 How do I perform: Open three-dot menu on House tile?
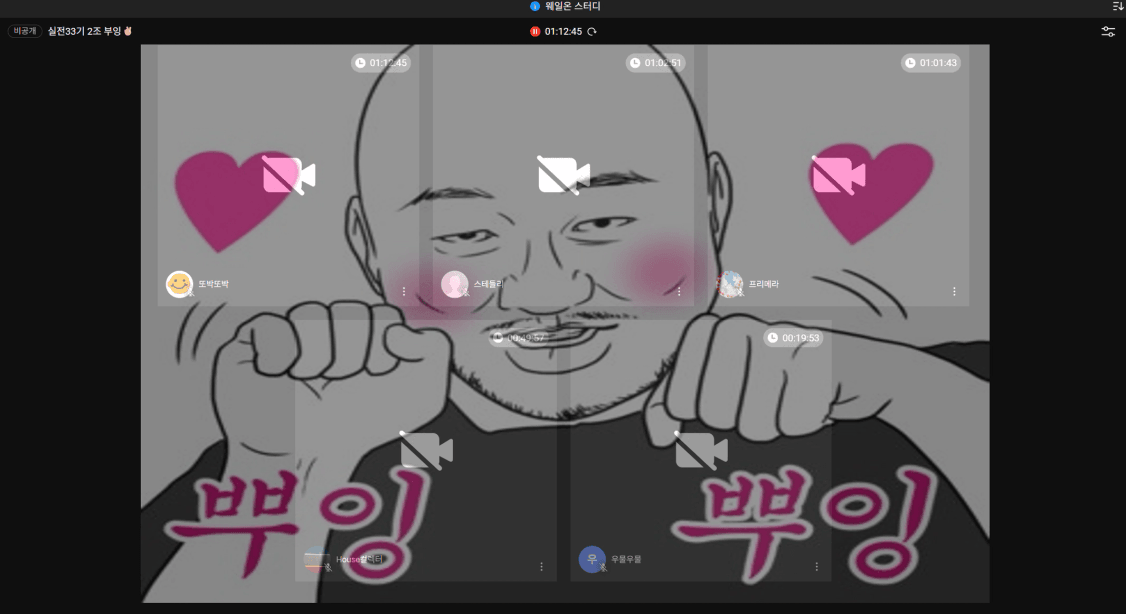tap(541, 567)
